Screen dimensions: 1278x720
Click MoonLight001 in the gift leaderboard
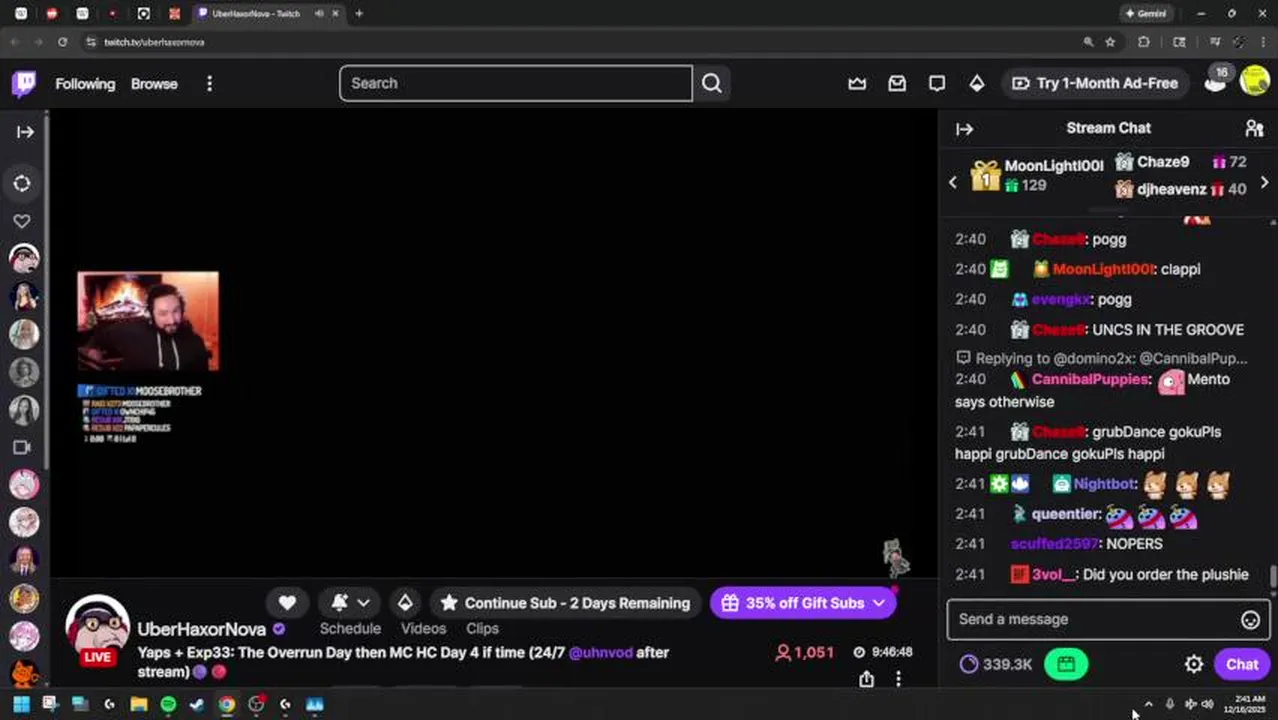[x=1053, y=165]
